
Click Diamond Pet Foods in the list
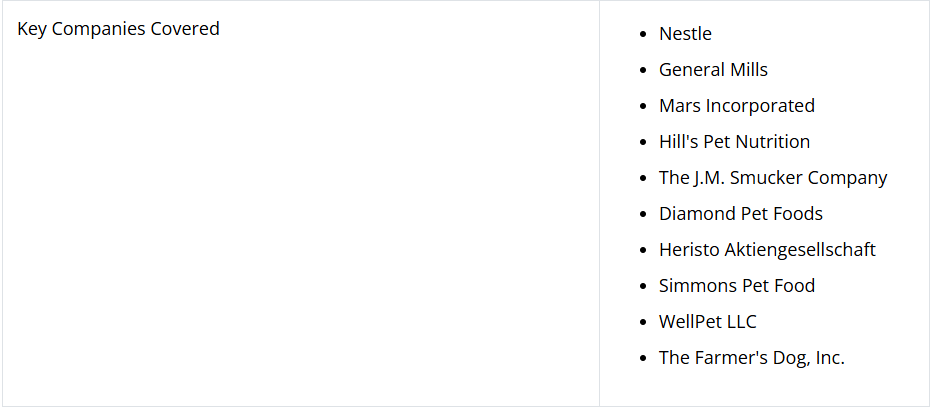click(741, 214)
